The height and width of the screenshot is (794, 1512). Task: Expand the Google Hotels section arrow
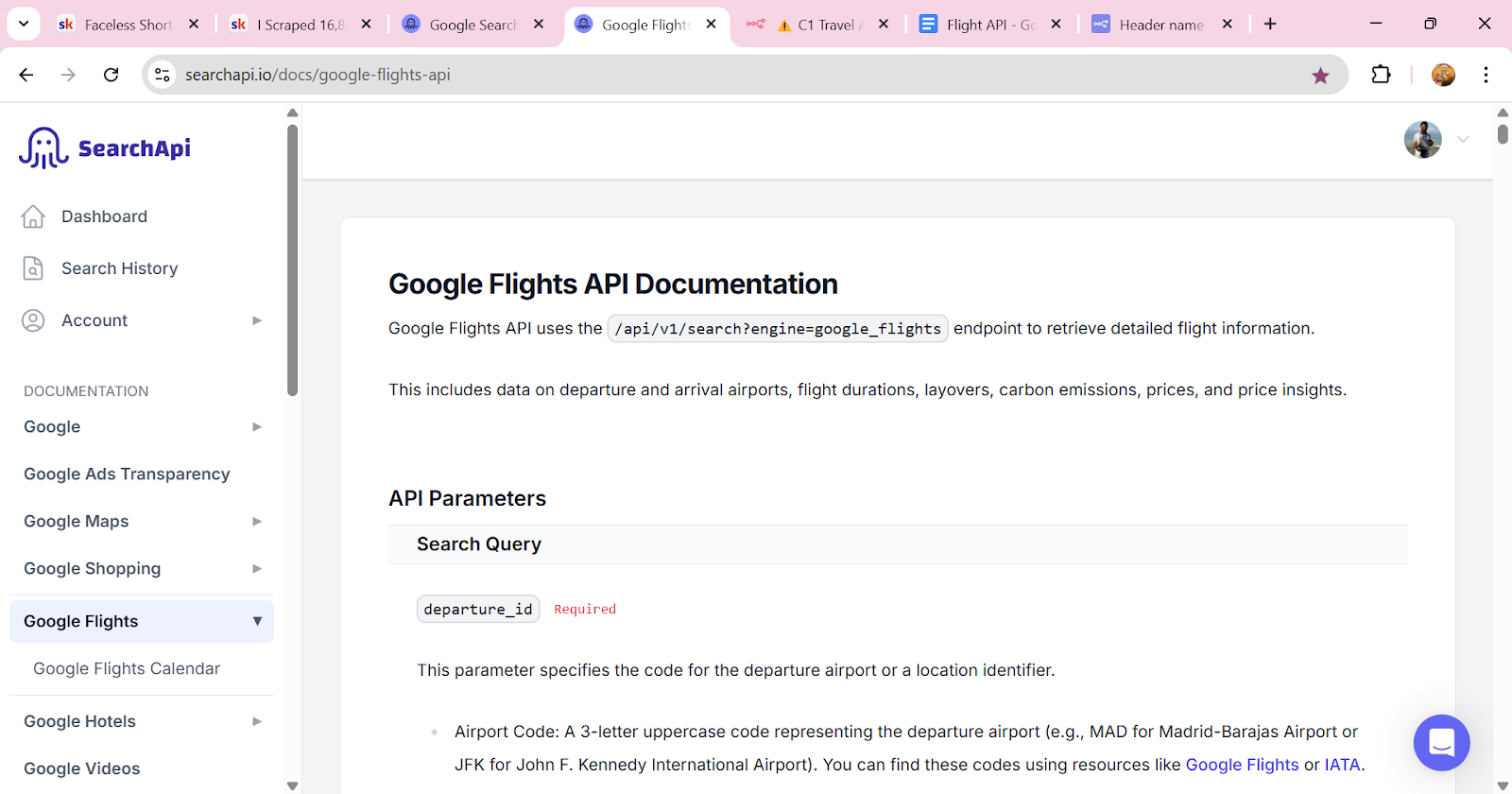coord(257,721)
